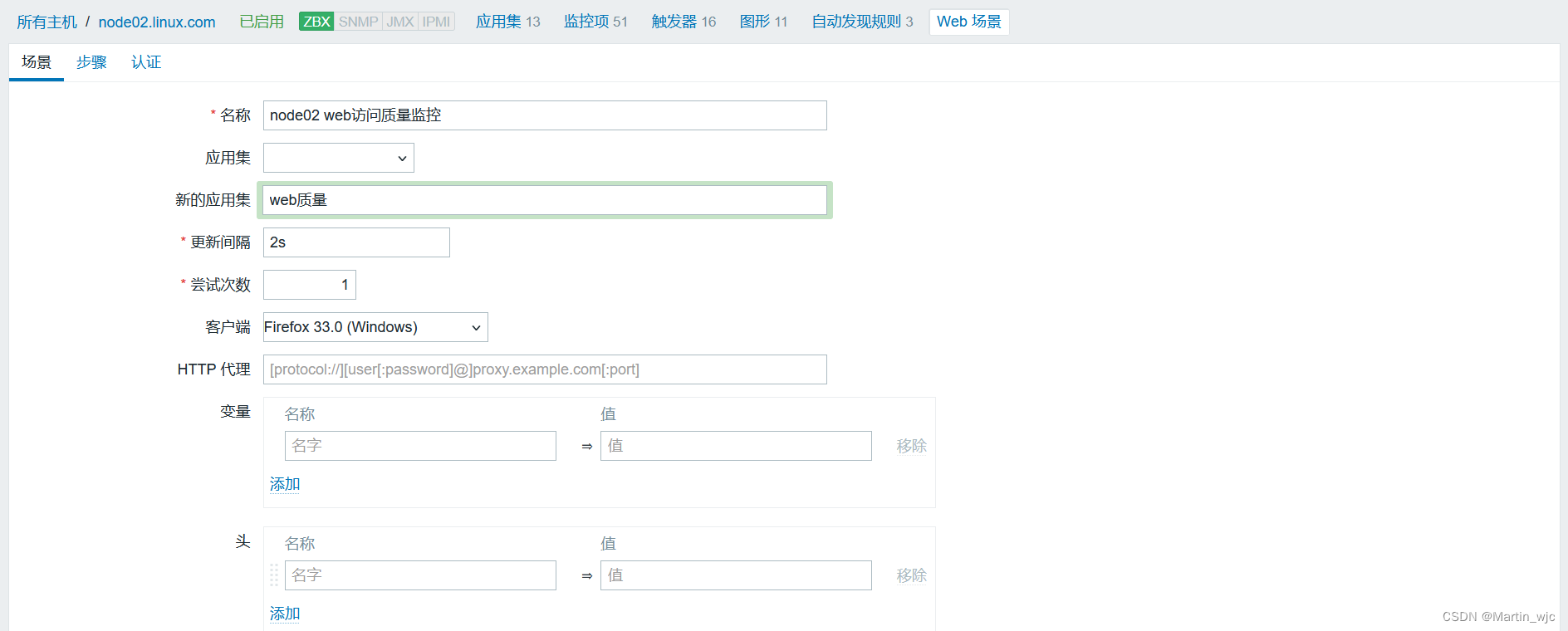Click the 尝试次数 number field

point(310,285)
